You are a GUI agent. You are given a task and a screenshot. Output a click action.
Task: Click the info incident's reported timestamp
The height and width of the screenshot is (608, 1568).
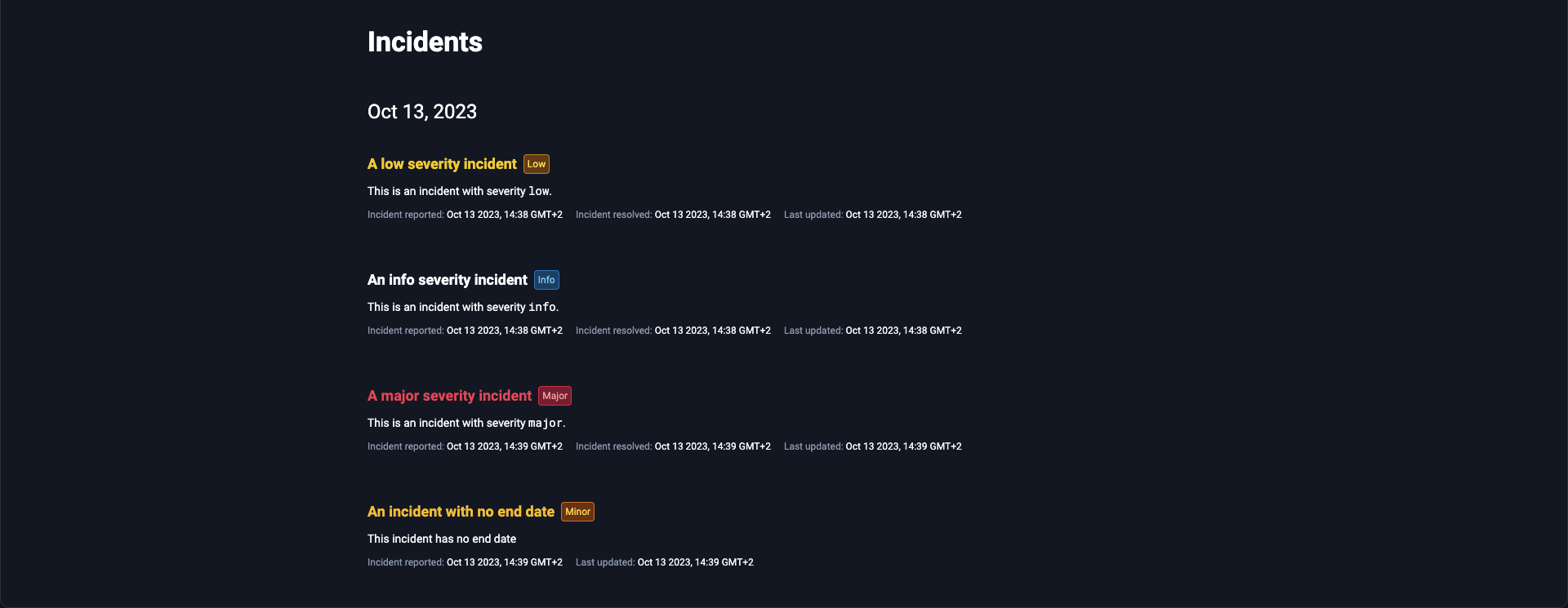click(504, 331)
